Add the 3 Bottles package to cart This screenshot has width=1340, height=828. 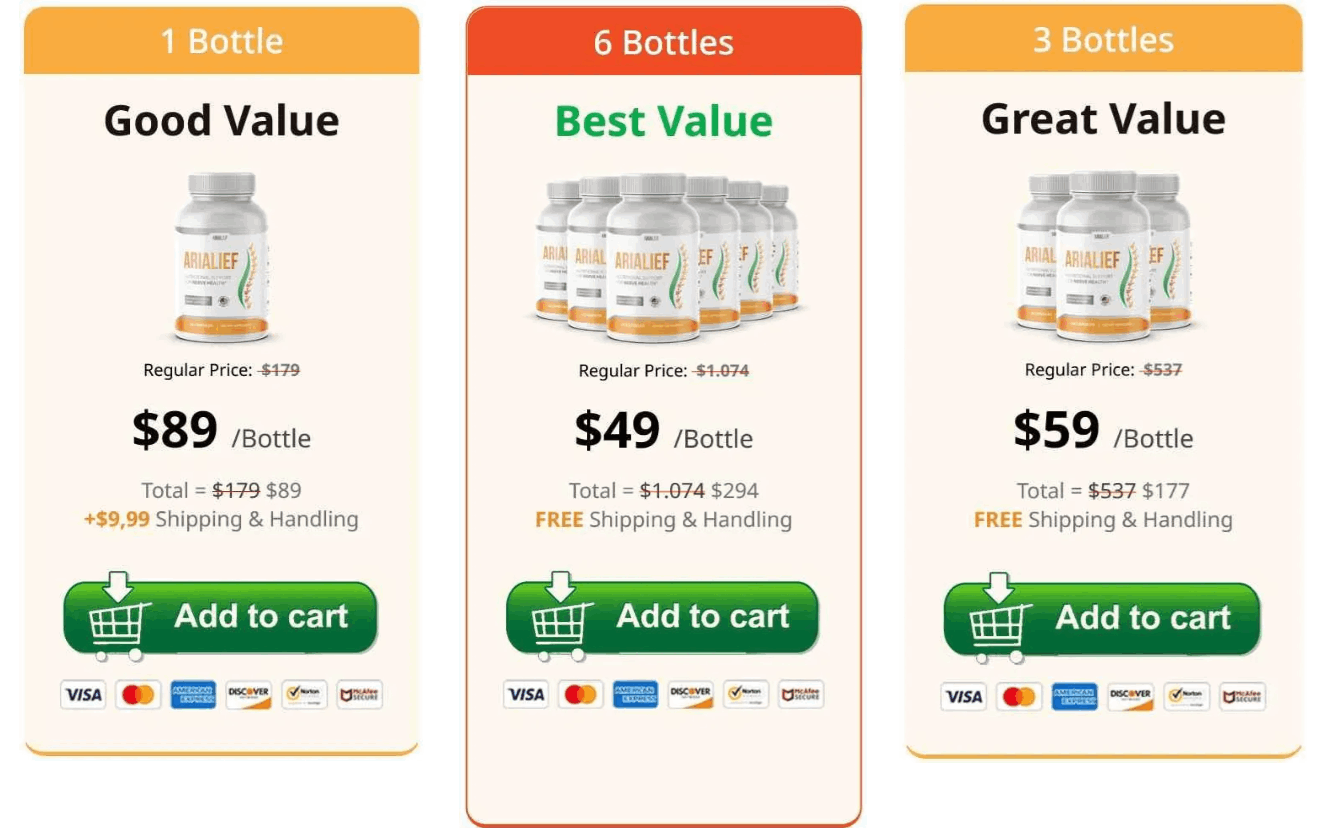point(1102,618)
